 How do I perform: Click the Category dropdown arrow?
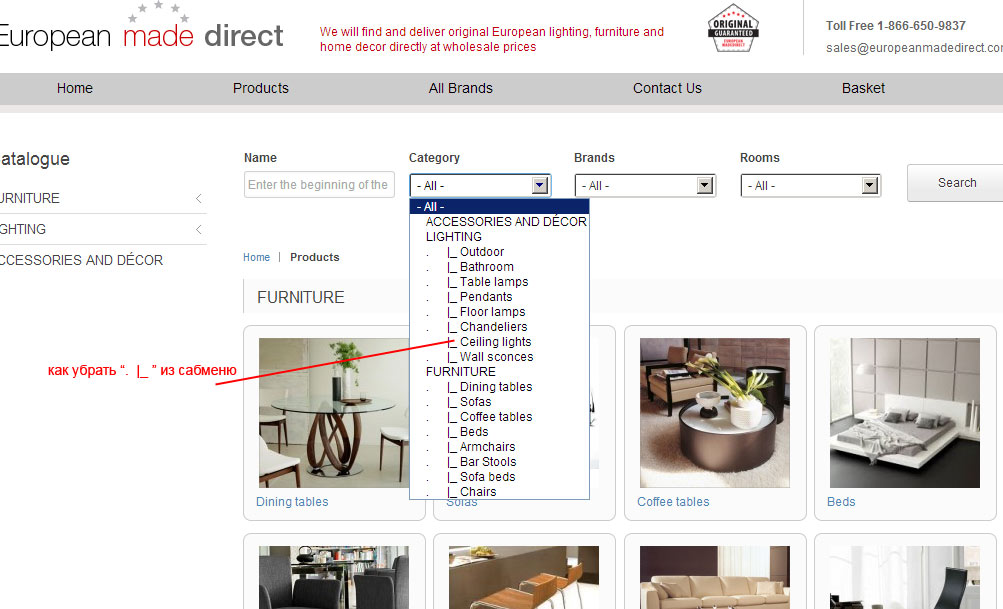click(540, 185)
